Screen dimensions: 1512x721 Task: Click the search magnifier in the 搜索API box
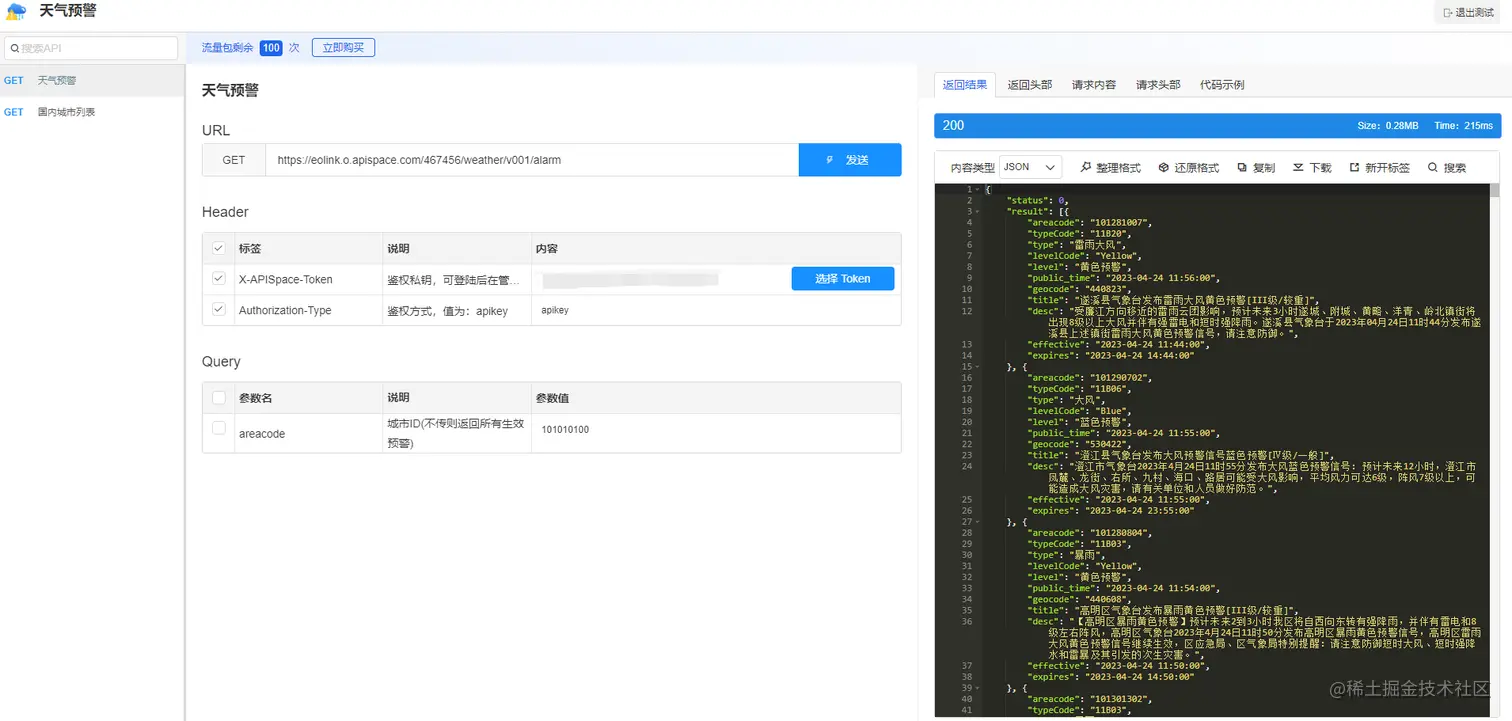14,48
